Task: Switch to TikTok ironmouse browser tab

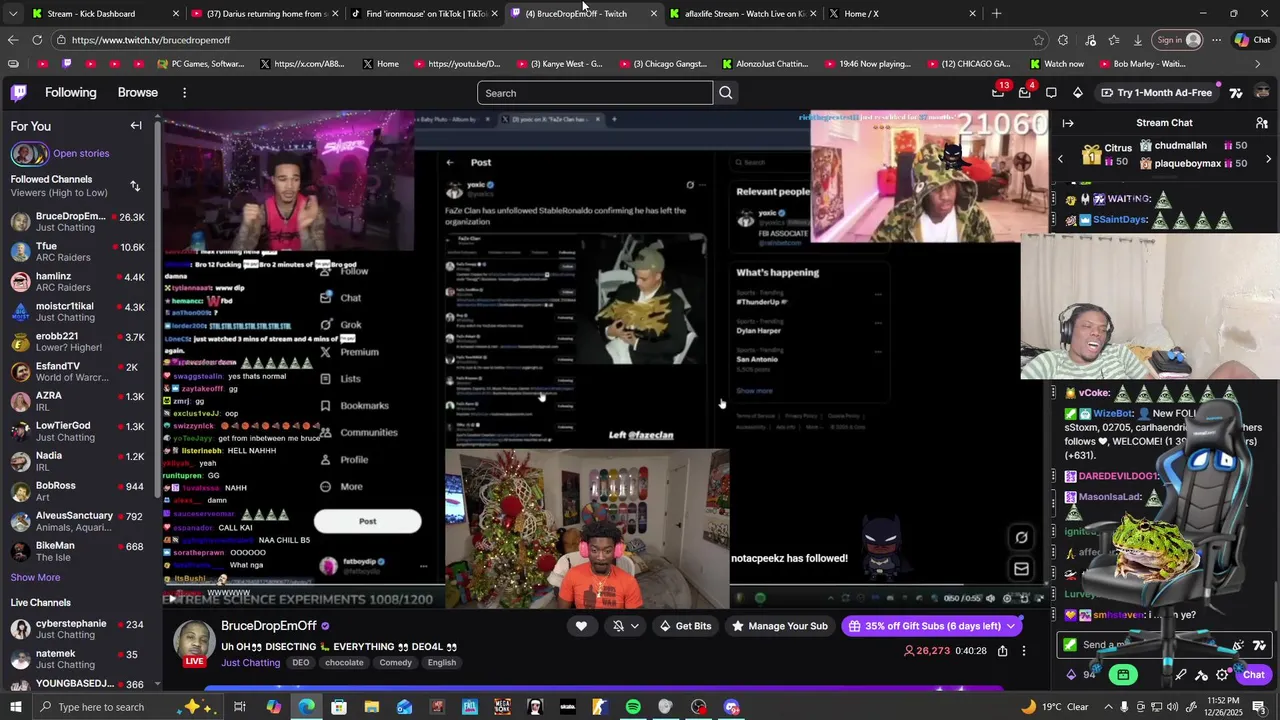Action: [x=425, y=13]
